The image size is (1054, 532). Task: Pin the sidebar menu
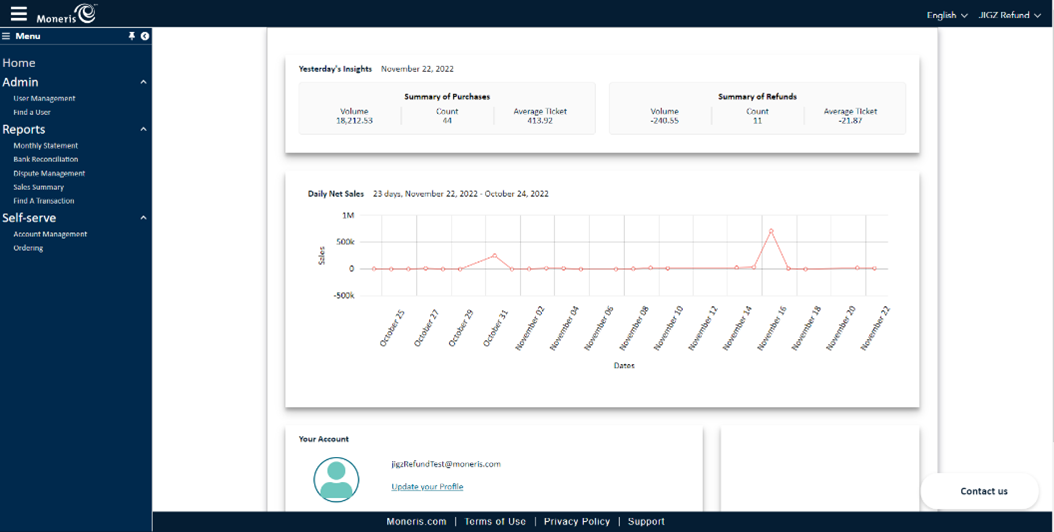(x=131, y=36)
